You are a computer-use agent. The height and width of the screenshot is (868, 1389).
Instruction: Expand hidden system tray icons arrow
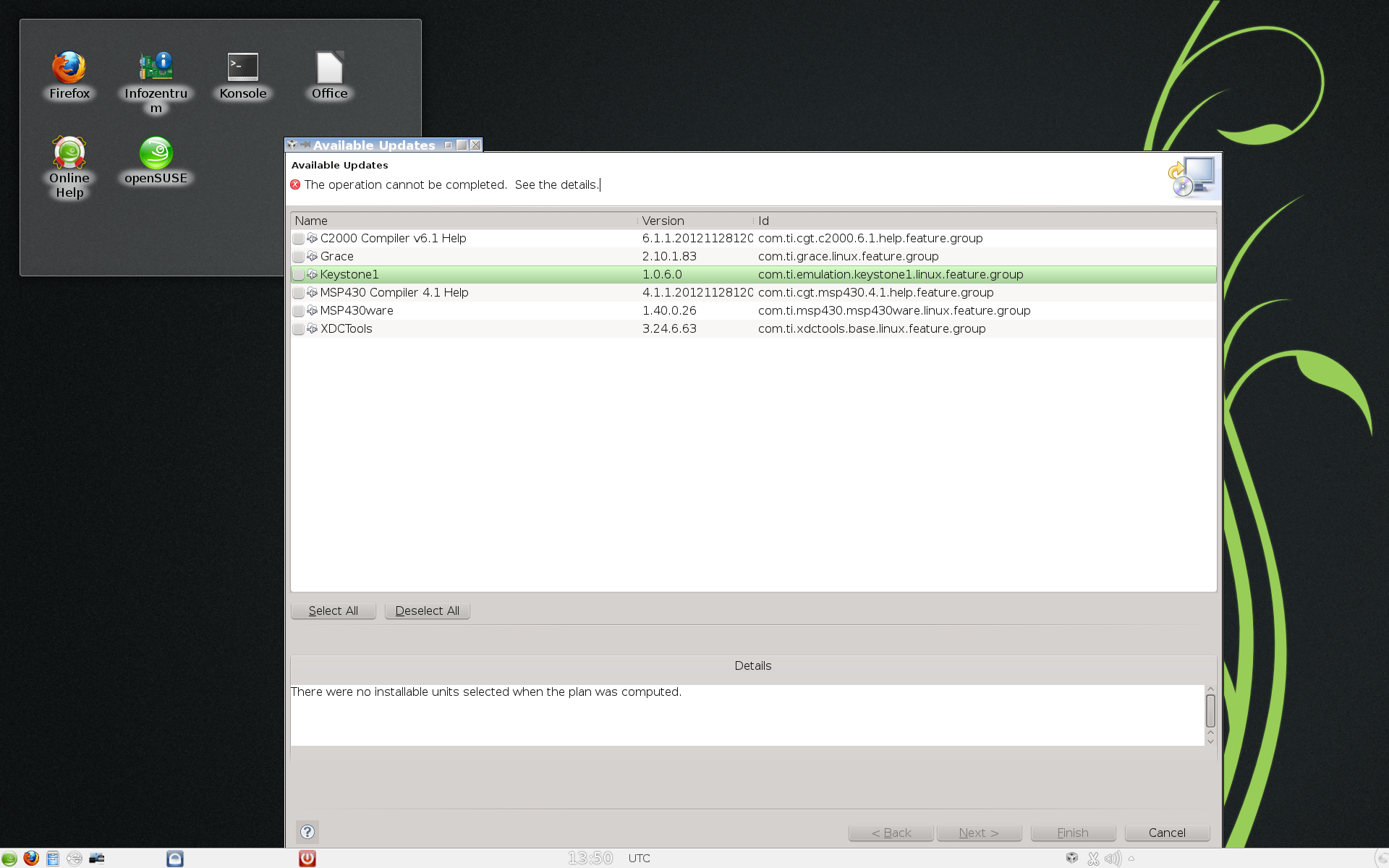1131,859
